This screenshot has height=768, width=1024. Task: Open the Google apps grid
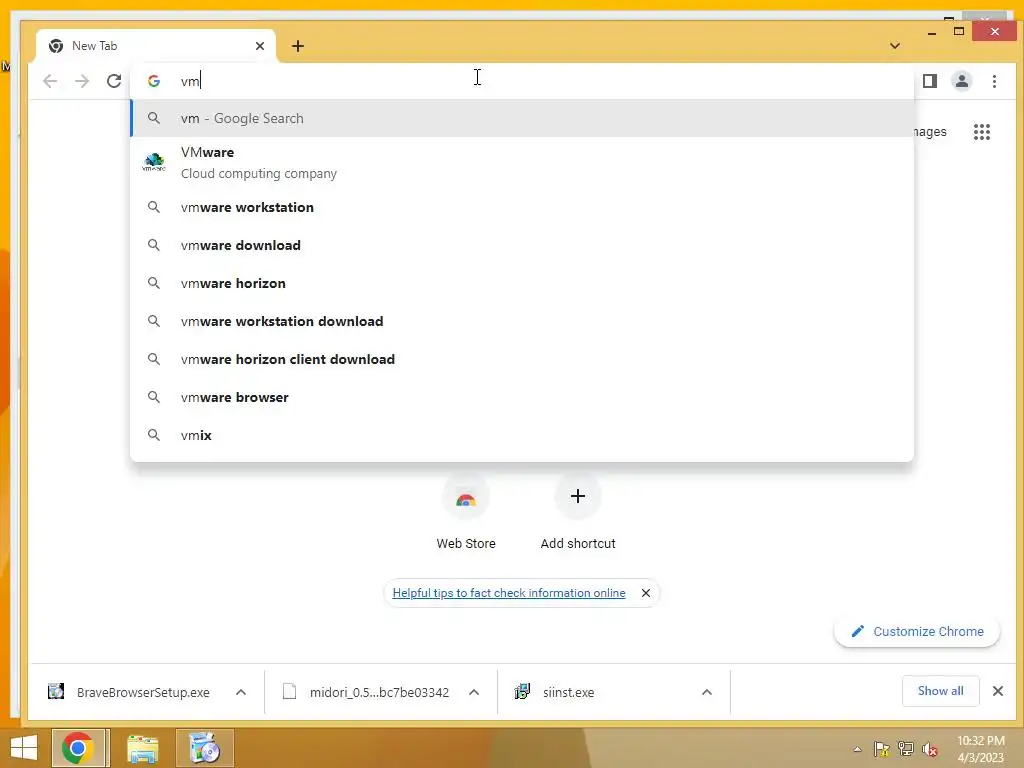982,132
